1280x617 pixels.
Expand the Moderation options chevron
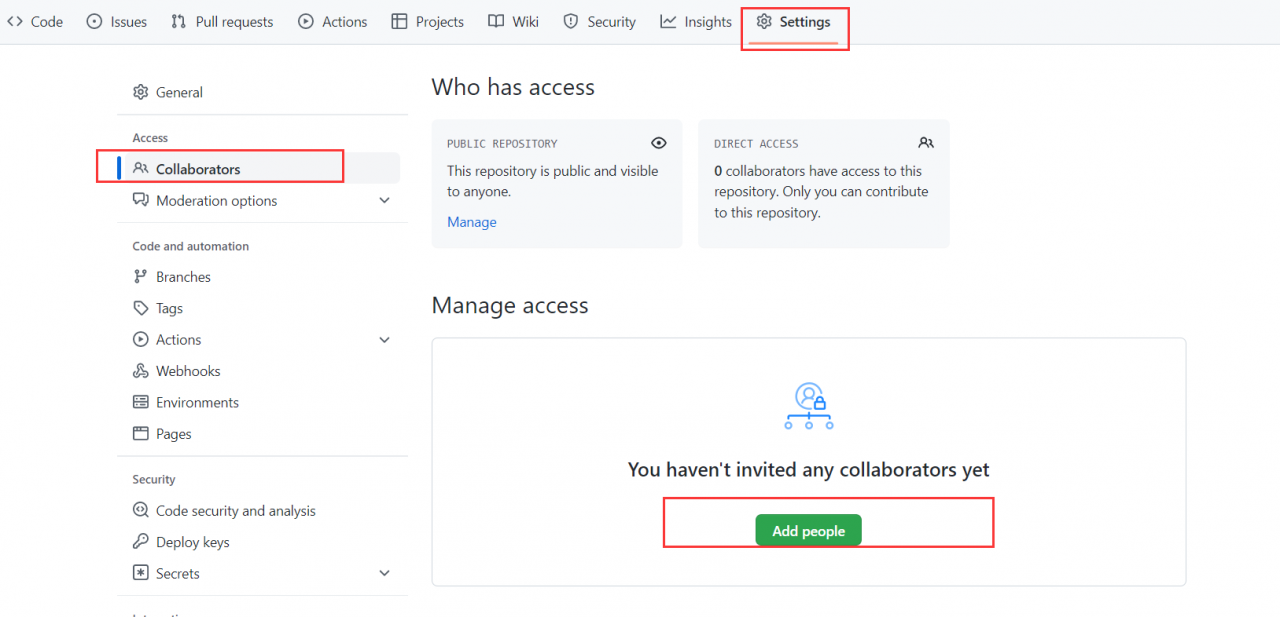[x=385, y=200]
